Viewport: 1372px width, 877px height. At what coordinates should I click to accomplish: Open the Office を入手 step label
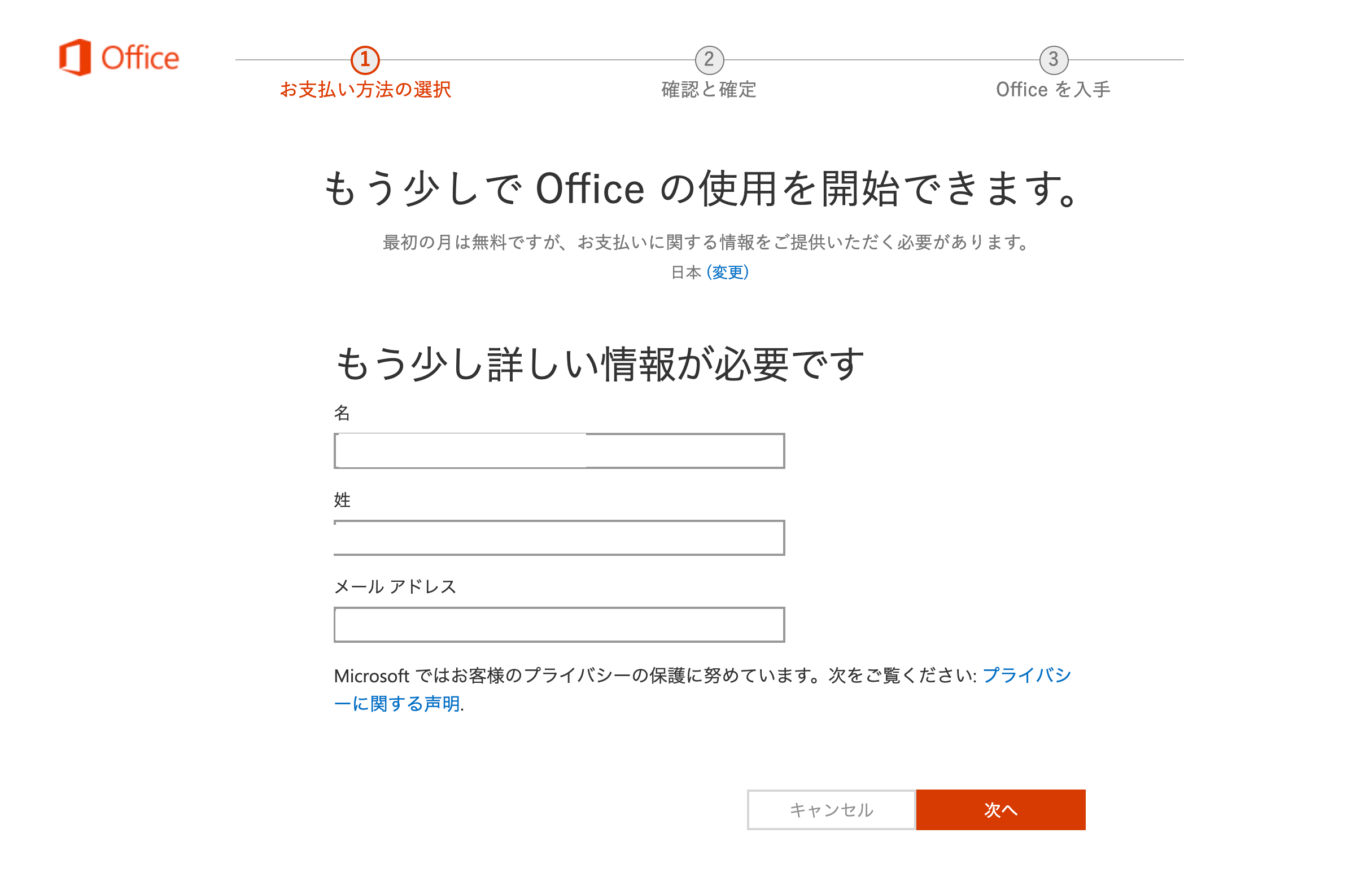click(x=1054, y=89)
